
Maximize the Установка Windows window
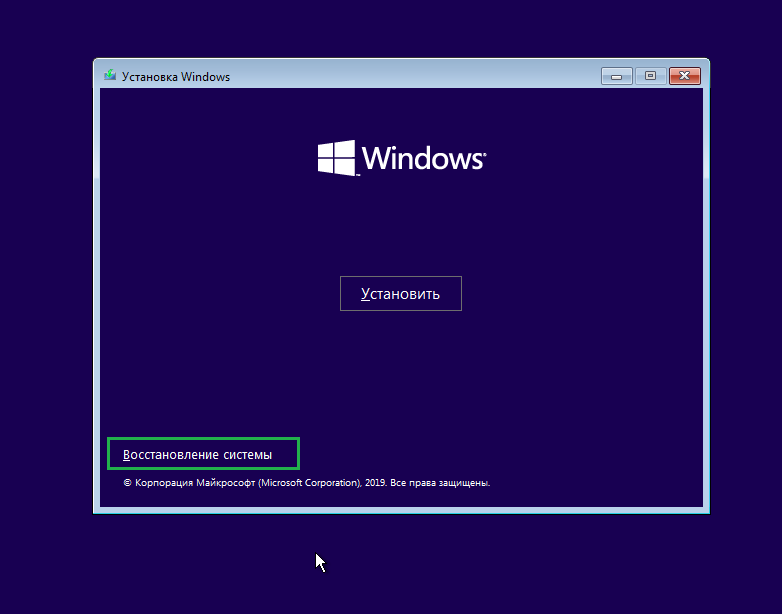(650, 76)
